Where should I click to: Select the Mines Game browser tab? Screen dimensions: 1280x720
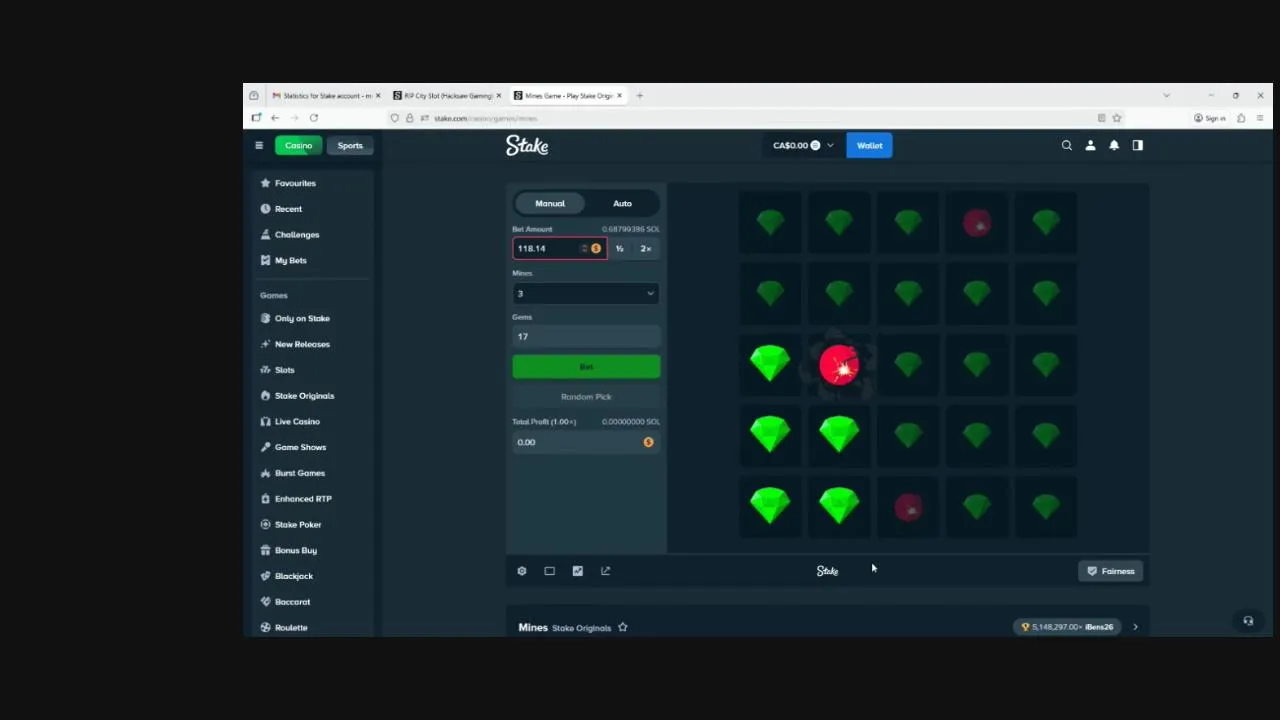coord(567,96)
